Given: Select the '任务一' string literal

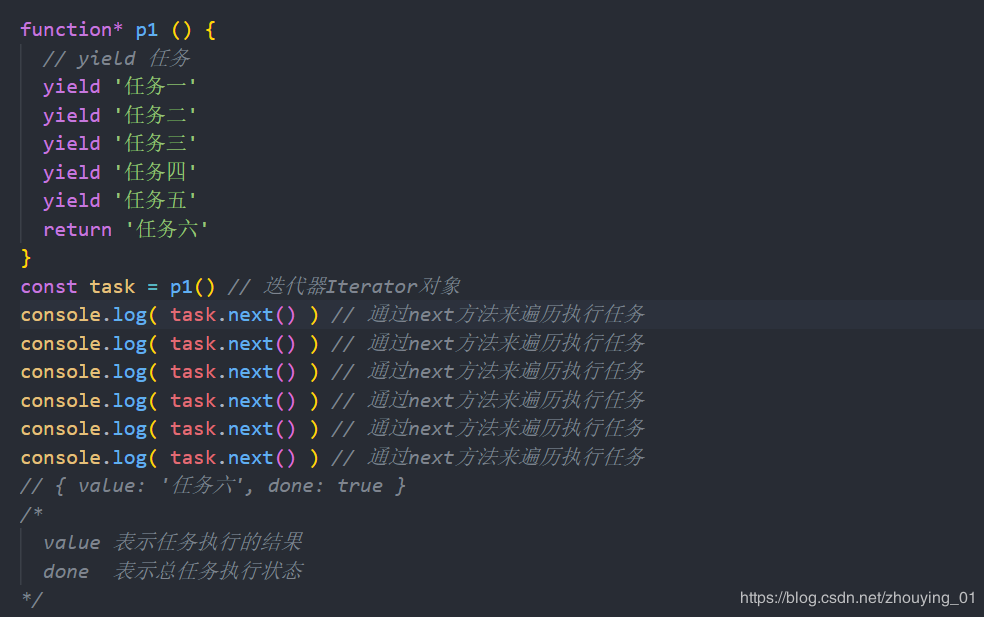Looking at the screenshot, I should click(x=155, y=87).
